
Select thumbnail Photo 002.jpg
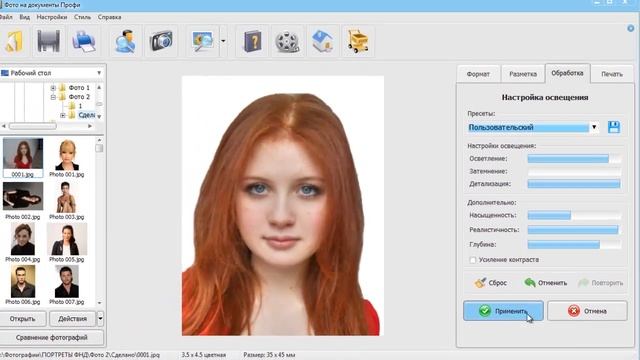tap(23, 200)
